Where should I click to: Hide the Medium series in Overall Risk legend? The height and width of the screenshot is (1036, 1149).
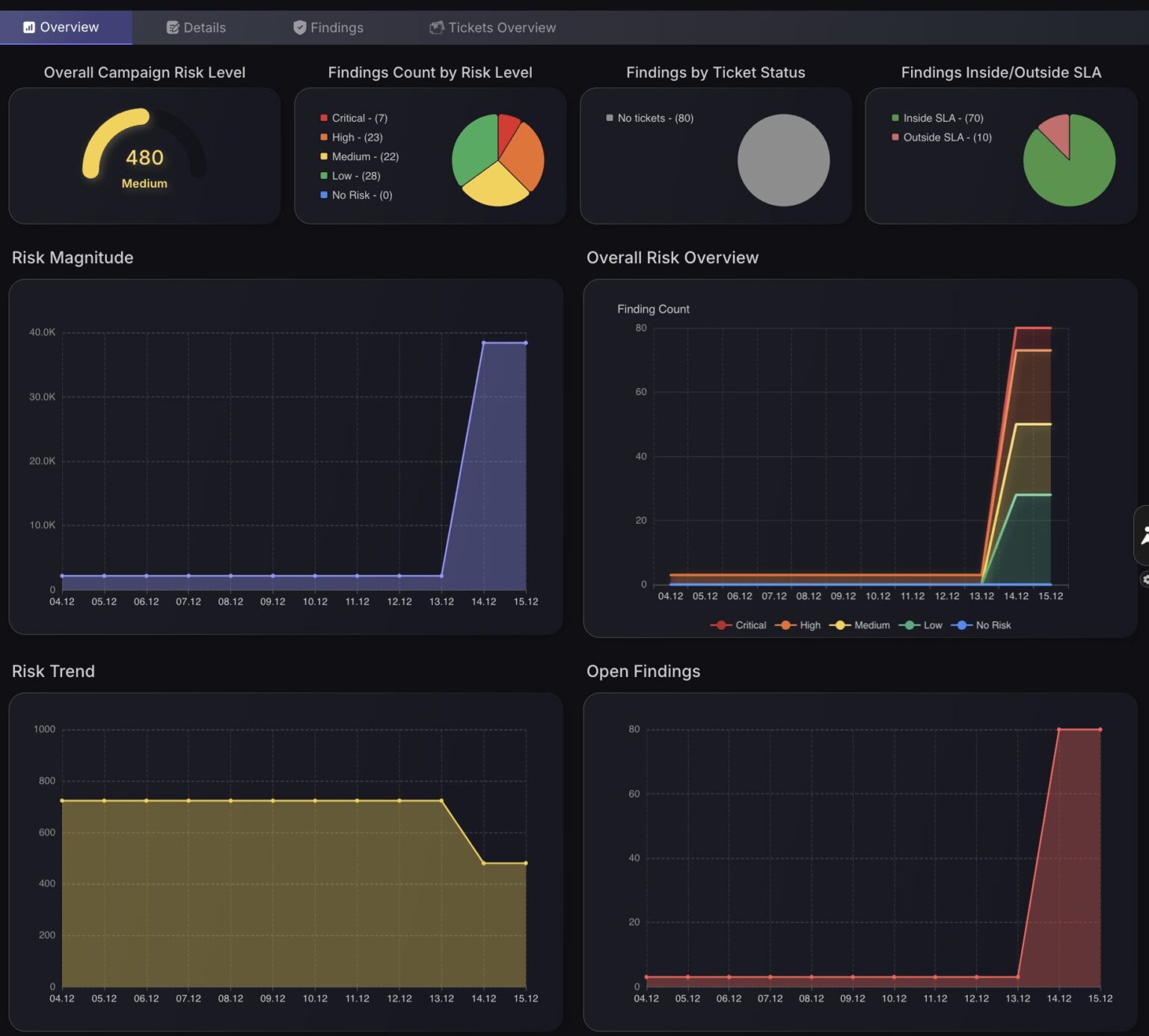[x=860, y=625]
